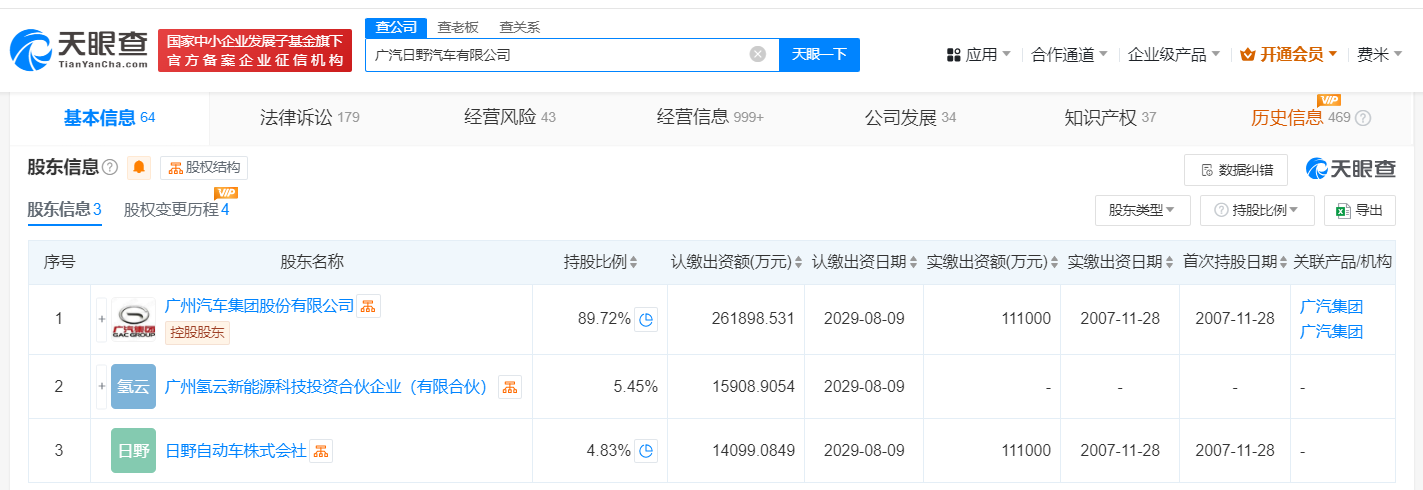This screenshot has height=490, width=1423.
Task: Click the 股东名称 column header
Action: point(312,262)
